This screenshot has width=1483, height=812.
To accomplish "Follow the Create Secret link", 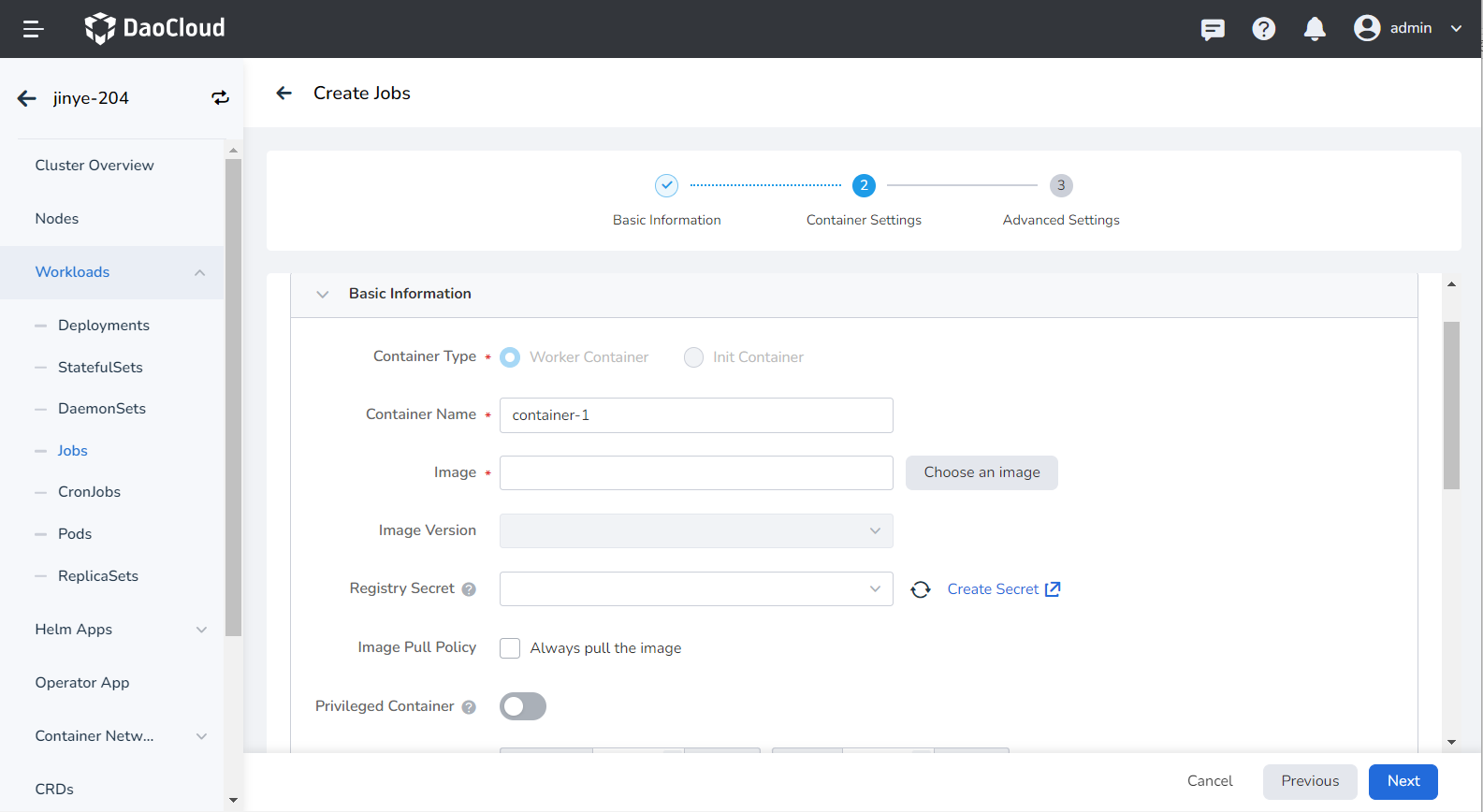I will 1003,589.
